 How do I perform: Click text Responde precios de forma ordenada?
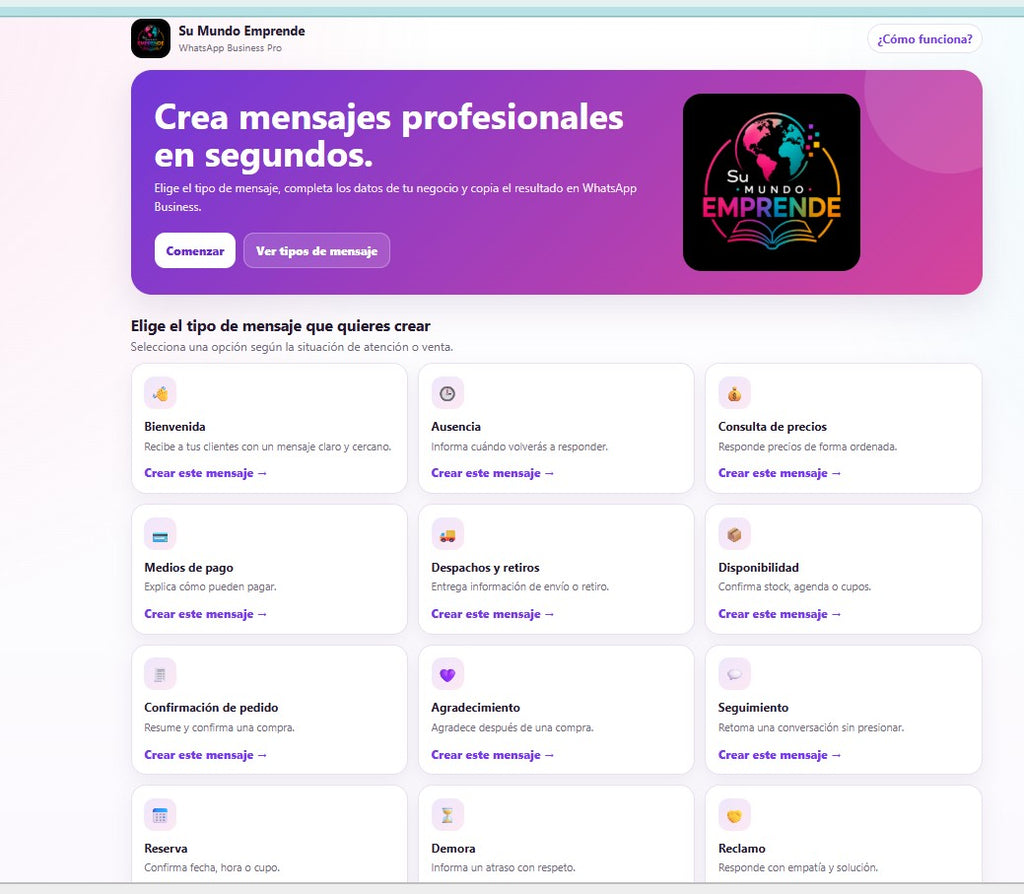(x=808, y=447)
